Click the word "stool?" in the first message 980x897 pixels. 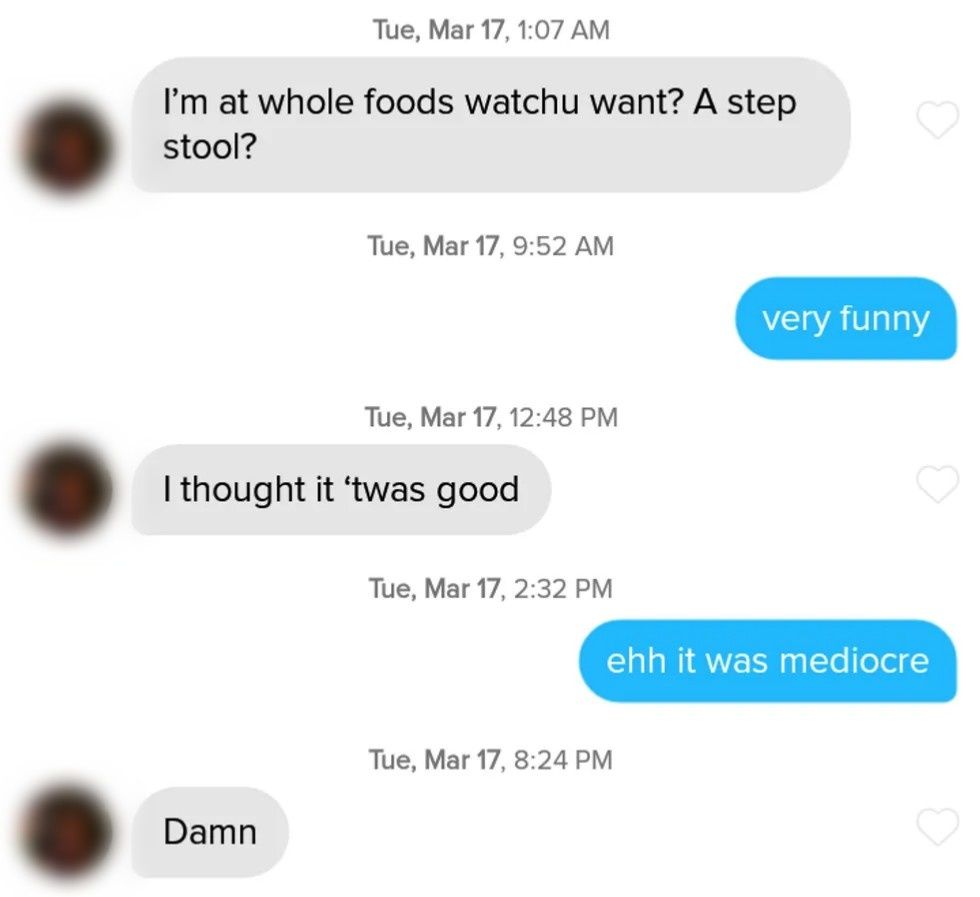pos(210,147)
